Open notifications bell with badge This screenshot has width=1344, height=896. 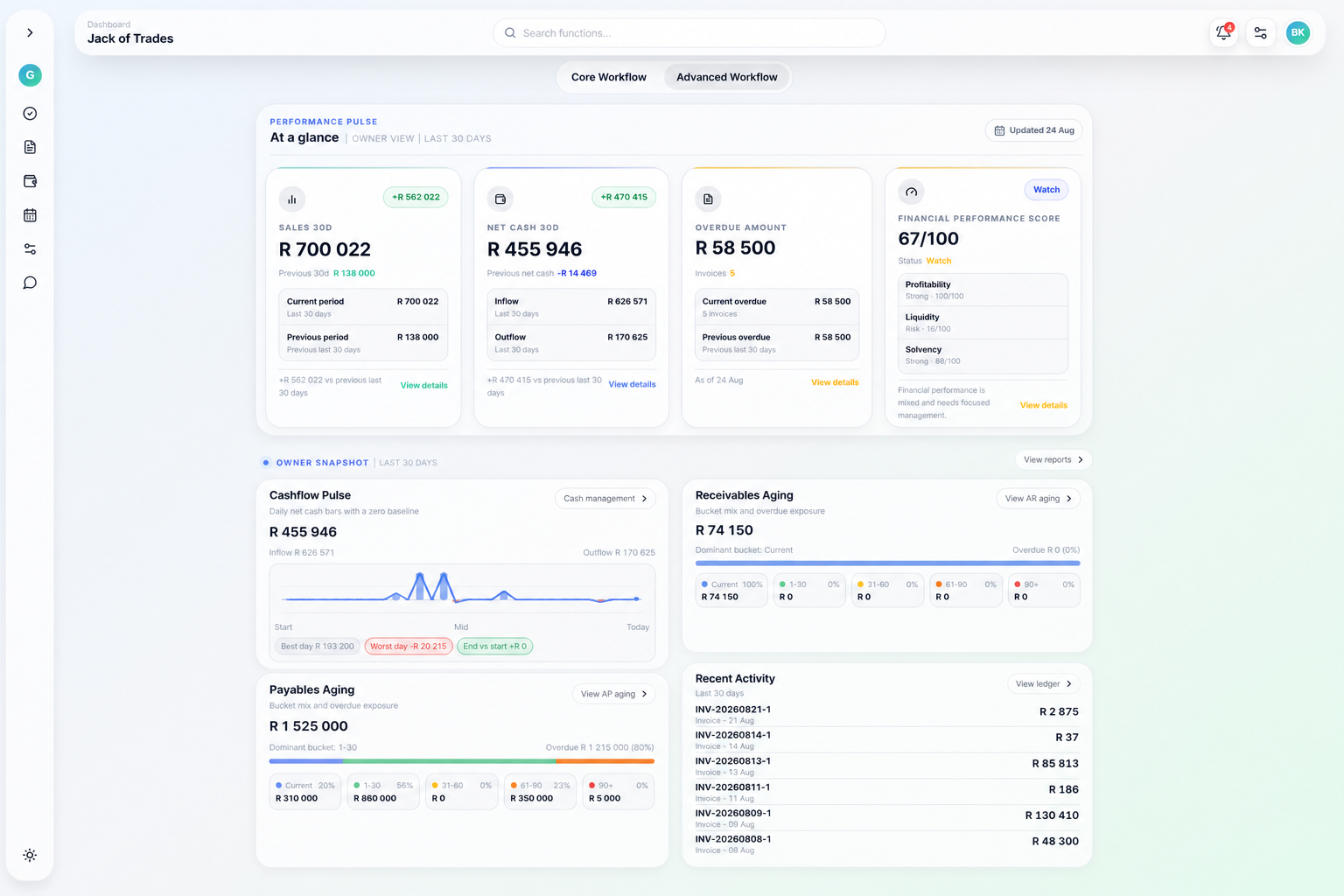(1223, 32)
